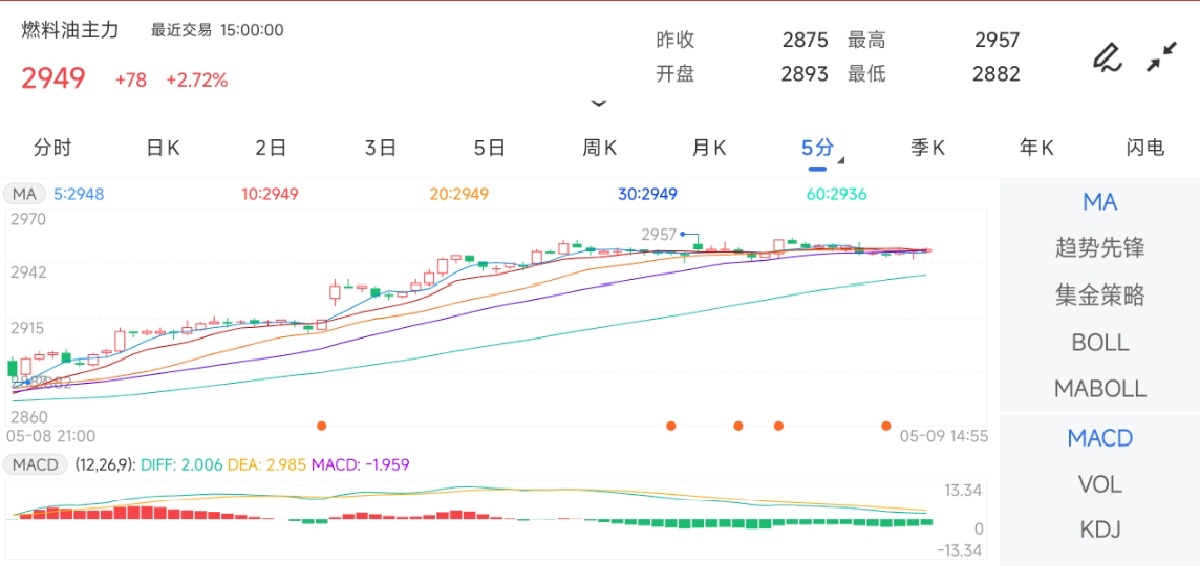1200x566 pixels.
Task: Switch to the 分时 tab
Action: tap(53, 148)
